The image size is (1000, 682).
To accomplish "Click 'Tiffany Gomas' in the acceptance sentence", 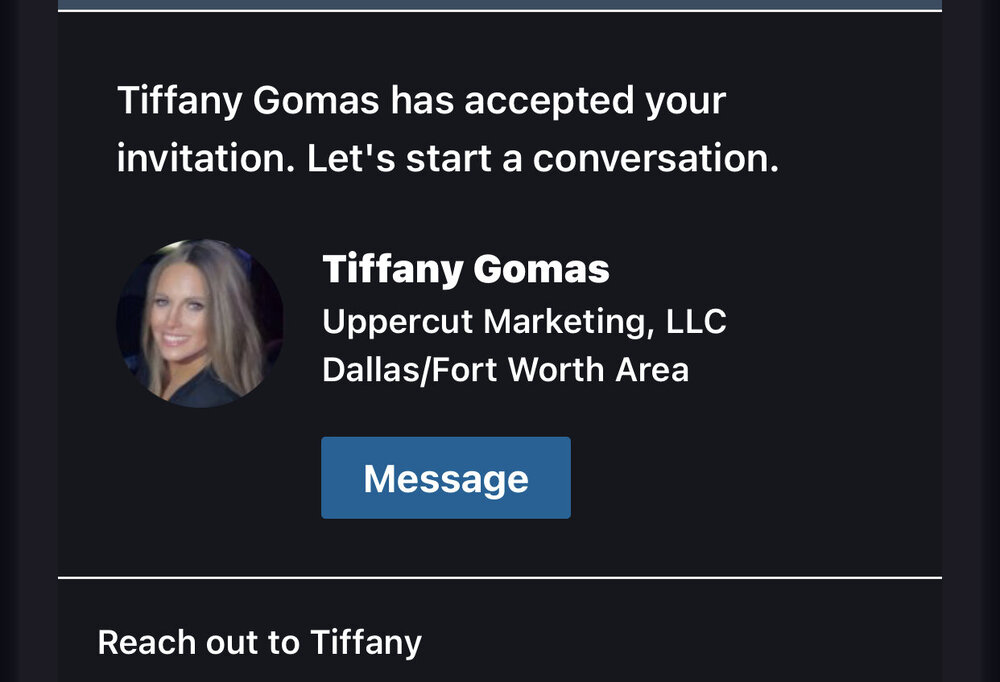I will (248, 101).
